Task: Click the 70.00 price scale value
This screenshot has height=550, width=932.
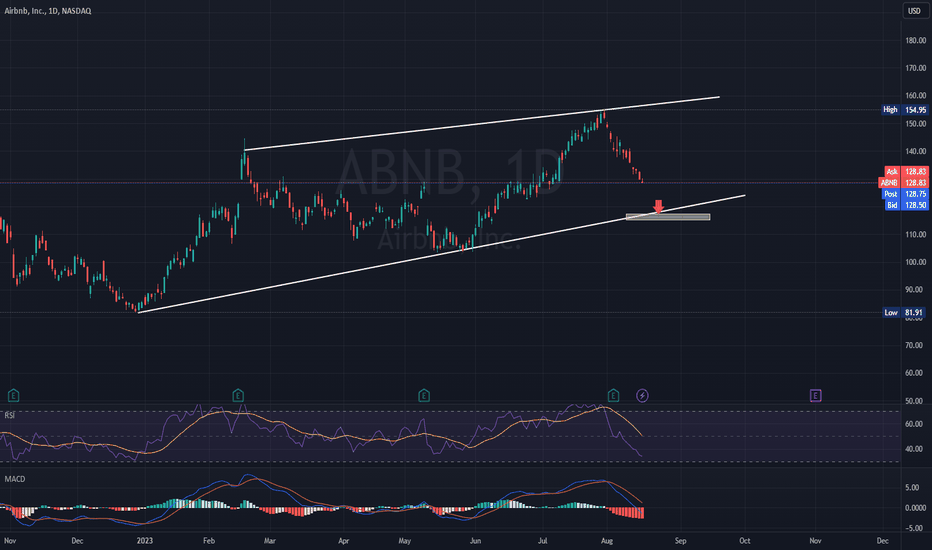Action: click(x=915, y=345)
